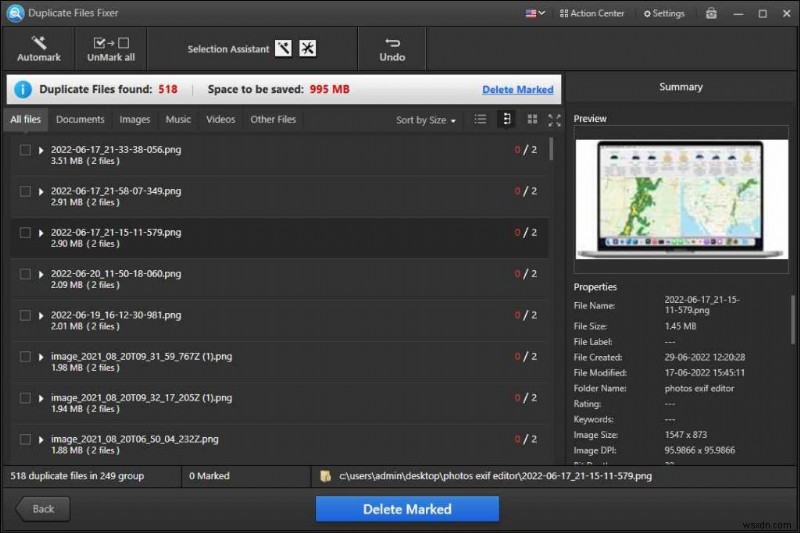
Task: Click the Properties panel scrollbar
Action: coord(793,320)
